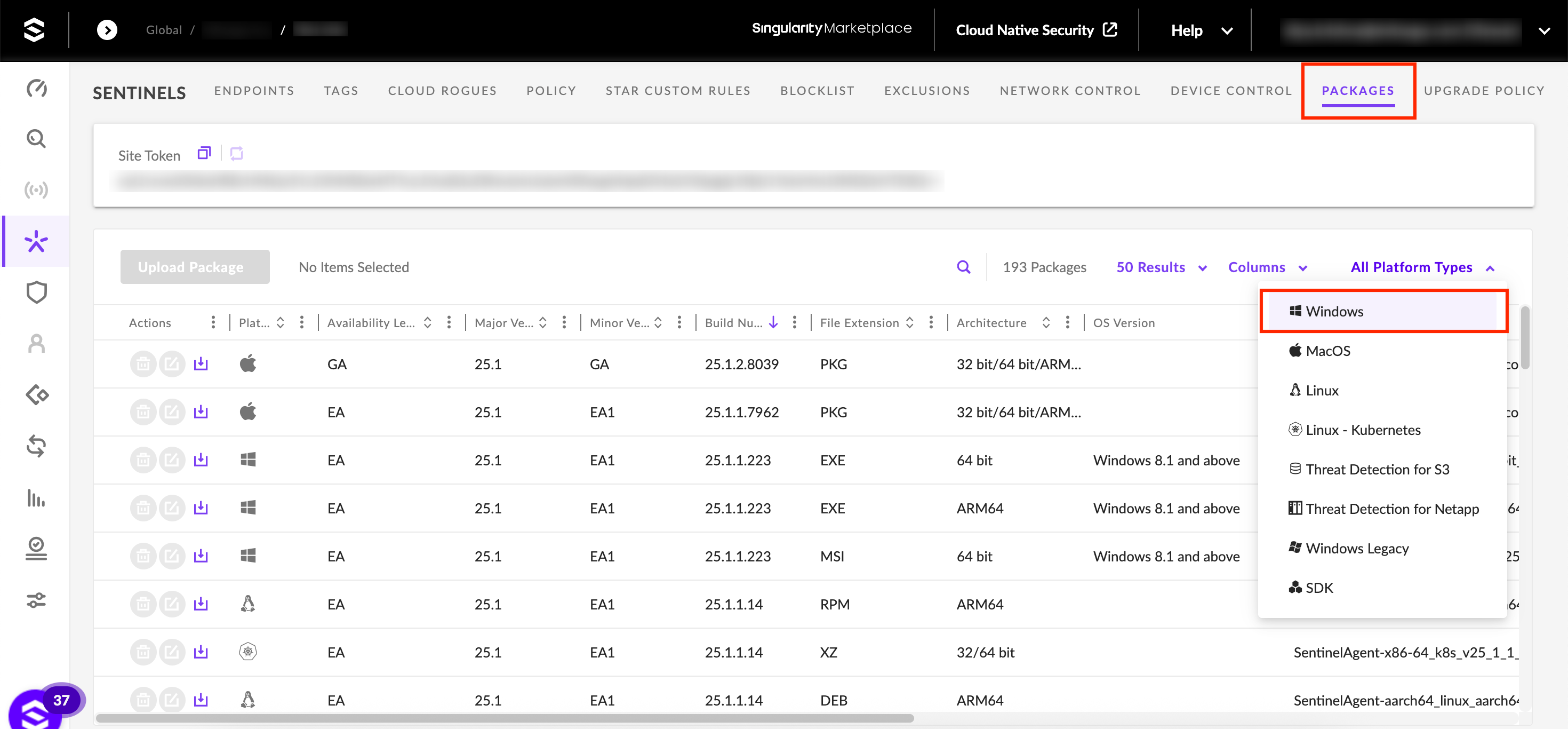
Task: Edit the 25.1.1.14 XZ package
Action: (172, 652)
